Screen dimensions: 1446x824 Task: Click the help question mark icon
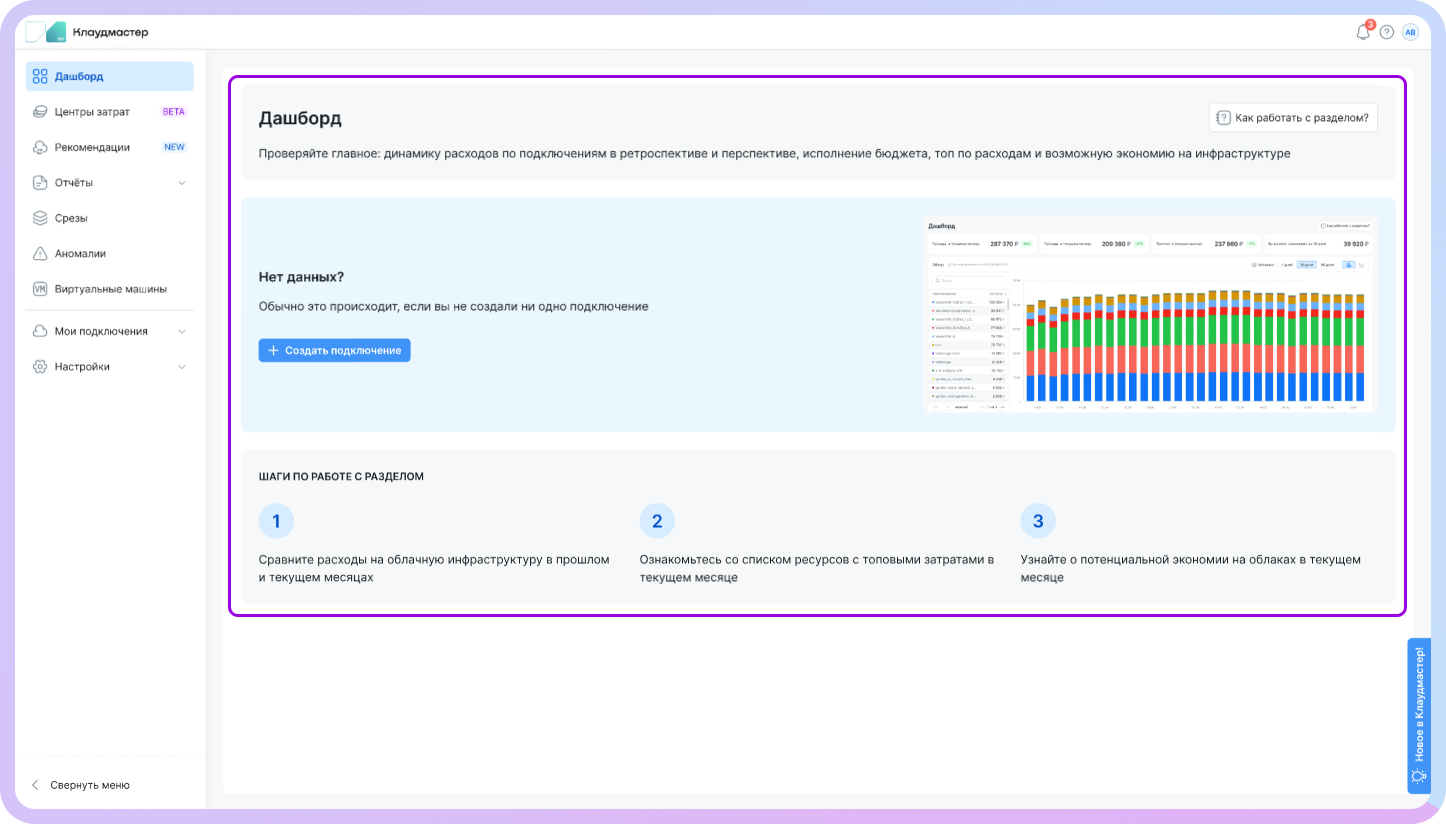(1386, 32)
